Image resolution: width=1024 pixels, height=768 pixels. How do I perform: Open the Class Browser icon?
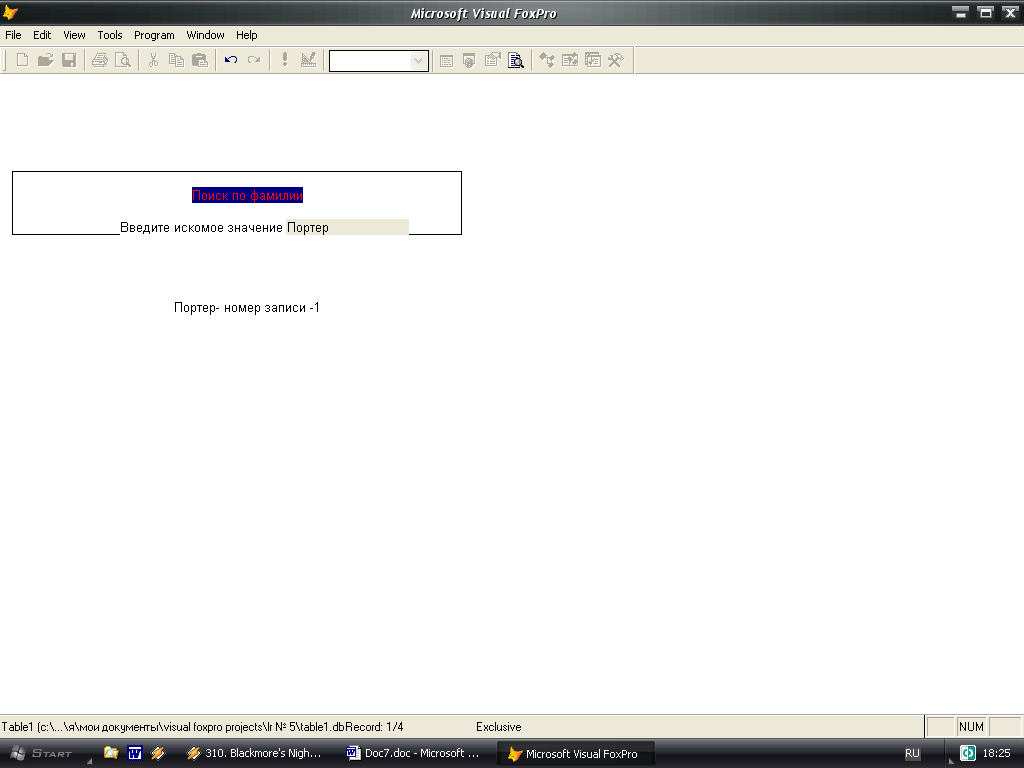547,60
